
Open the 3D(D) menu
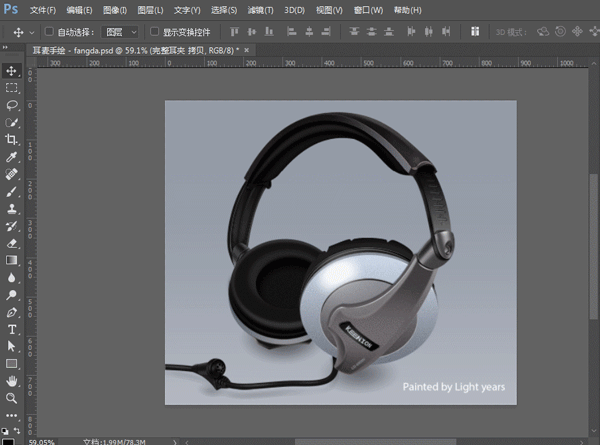pos(294,10)
